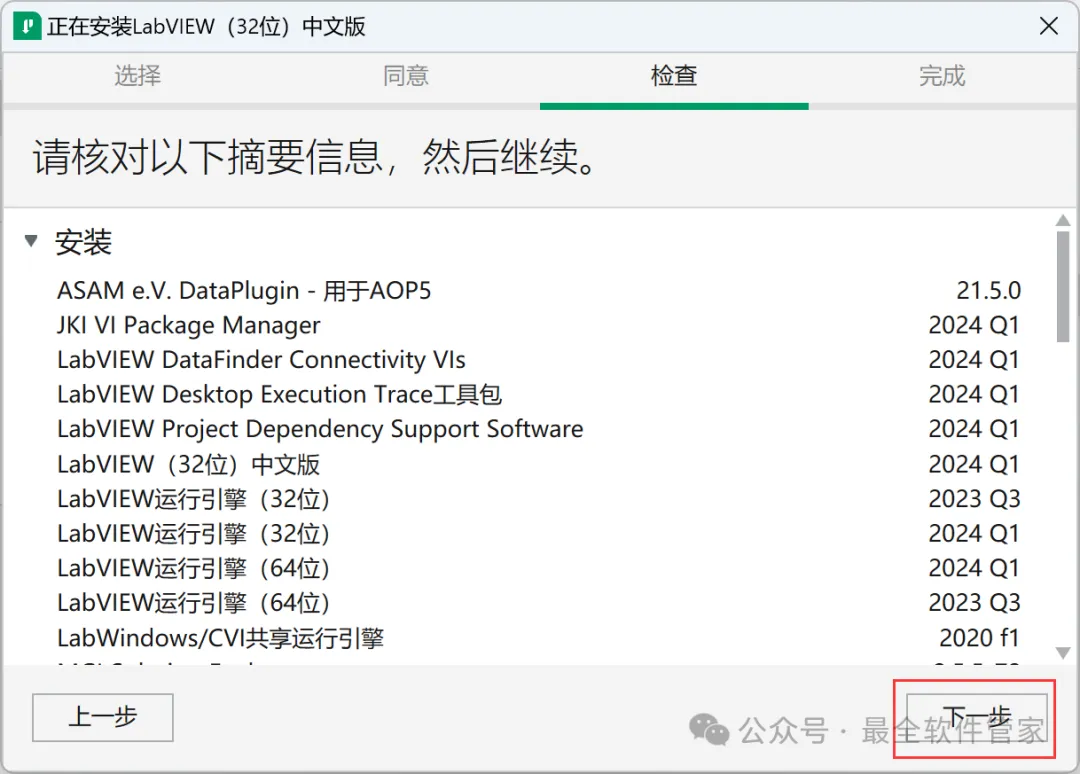Click the scrollbar up arrow
This screenshot has width=1080, height=774.
pyautogui.click(x=1063, y=220)
